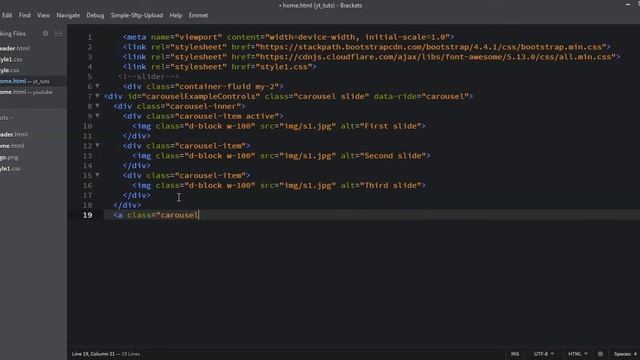The height and width of the screenshot is (360, 640).
Task: Click the <a class="carousel text on line 19
Action: point(156,215)
